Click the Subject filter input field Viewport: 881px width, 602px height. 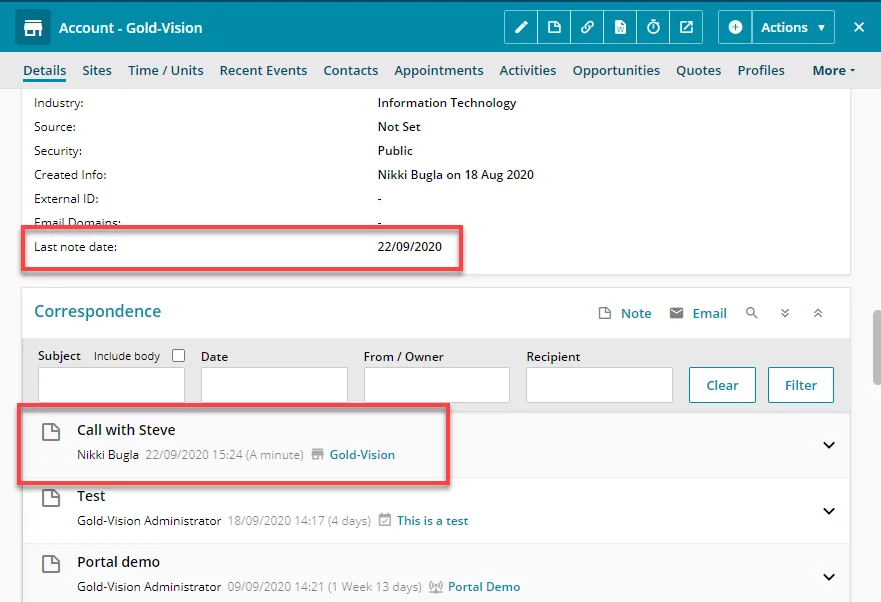point(111,385)
